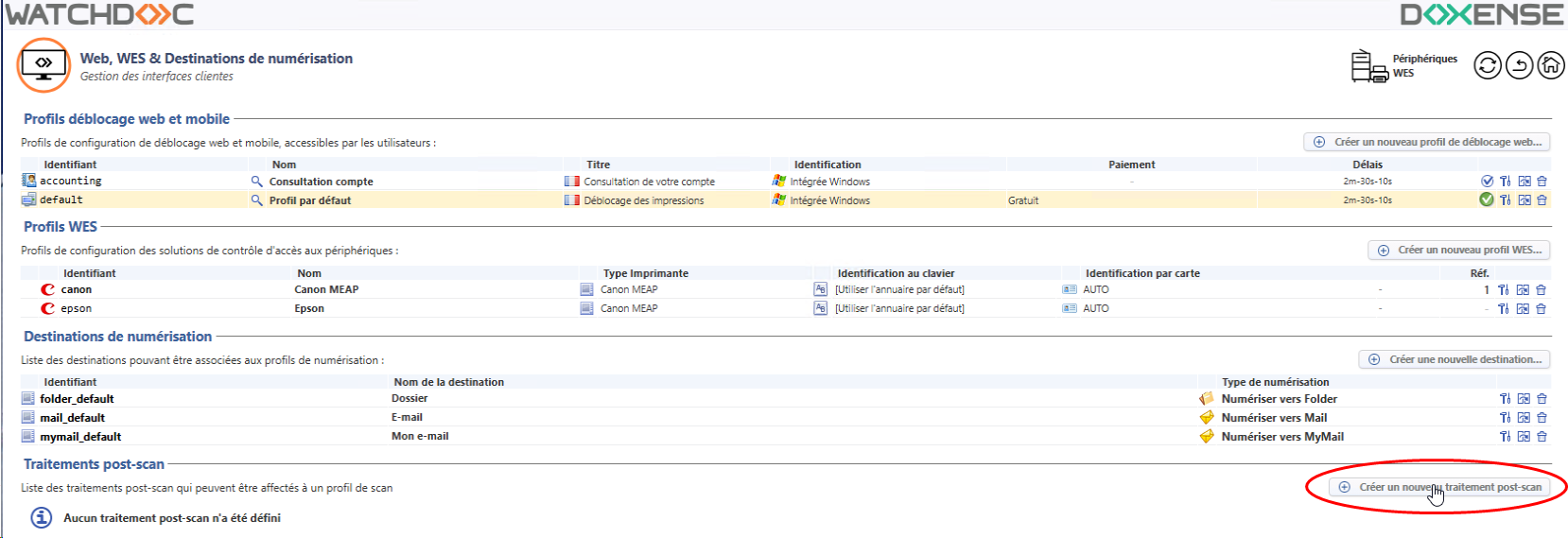Viewport: 1568px width, 538px height.
Task: Duplicate the canon WES profile
Action: (x=1523, y=290)
